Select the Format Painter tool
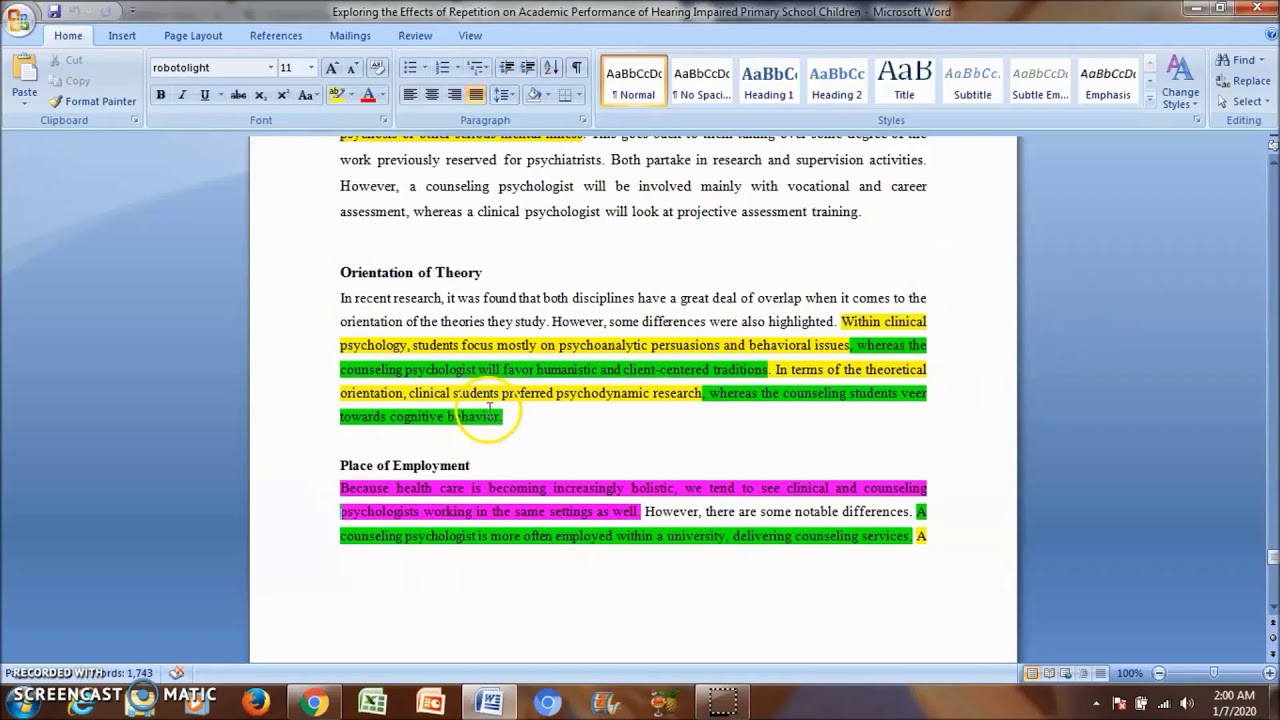The height and width of the screenshot is (720, 1280). (92, 101)
